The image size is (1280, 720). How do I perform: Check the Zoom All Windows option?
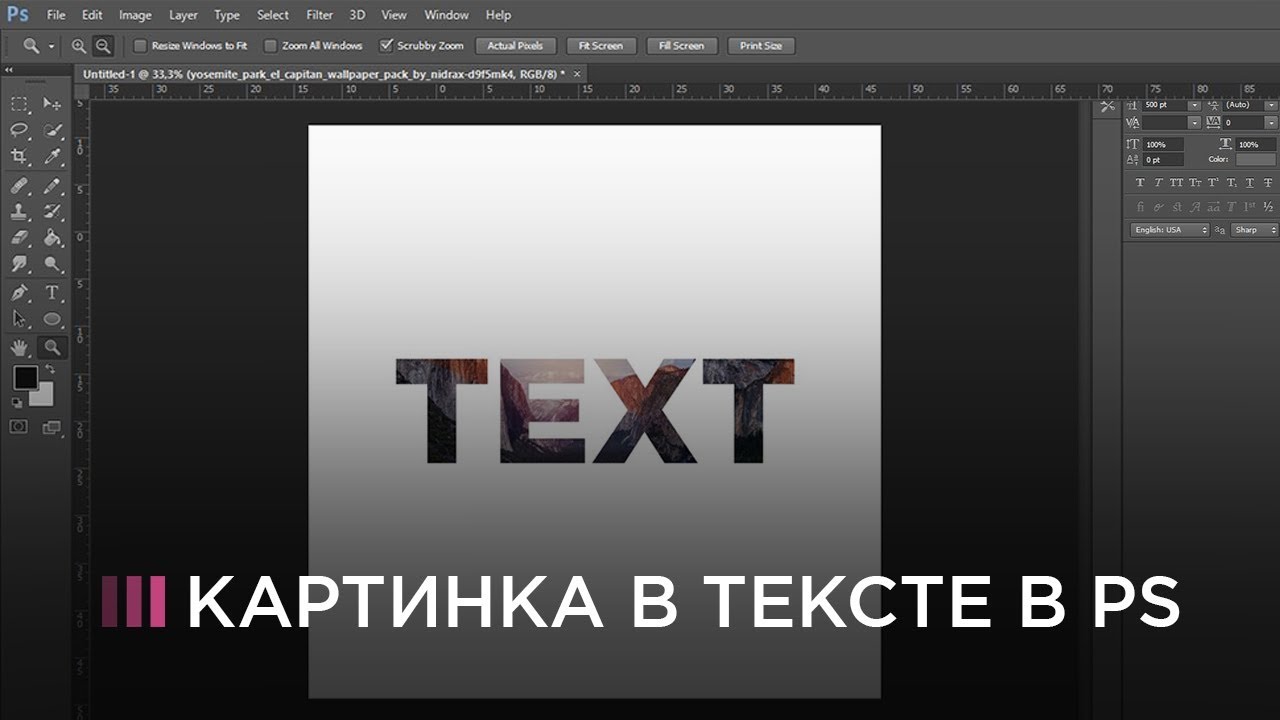[x=270, y=46]
